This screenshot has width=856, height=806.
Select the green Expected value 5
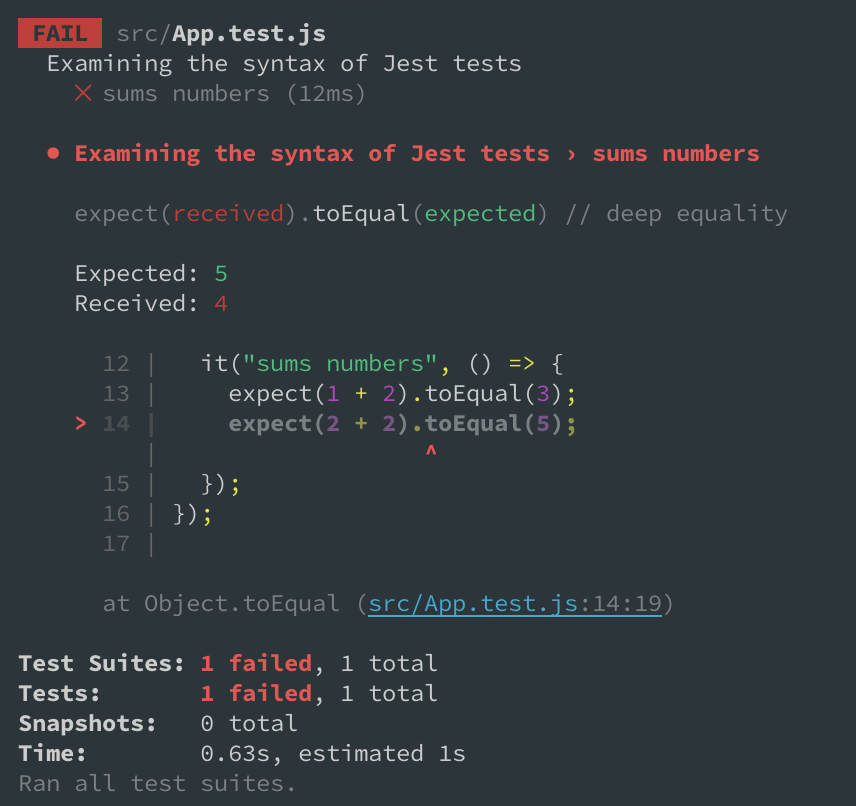(221, 274)
